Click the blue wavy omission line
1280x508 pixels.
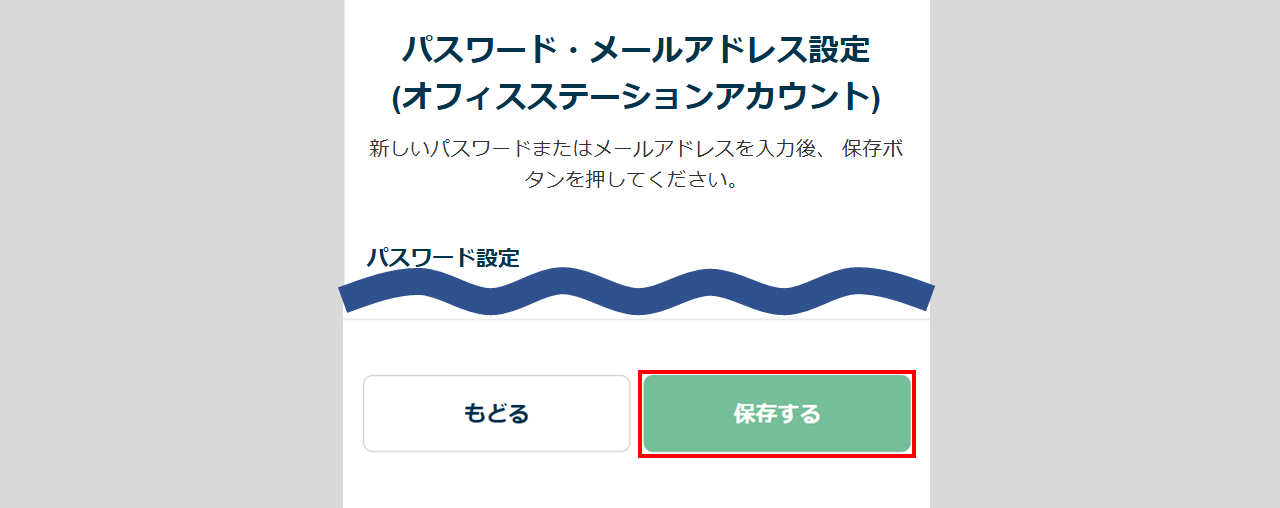point(636,291)
